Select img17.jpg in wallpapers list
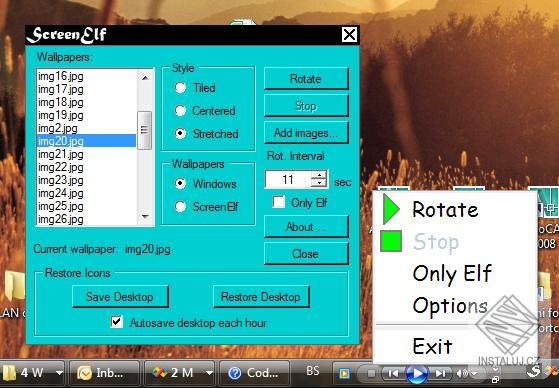The height and width of the screenshot is (388, 559). pyautogui.click(x=86, y=89)
